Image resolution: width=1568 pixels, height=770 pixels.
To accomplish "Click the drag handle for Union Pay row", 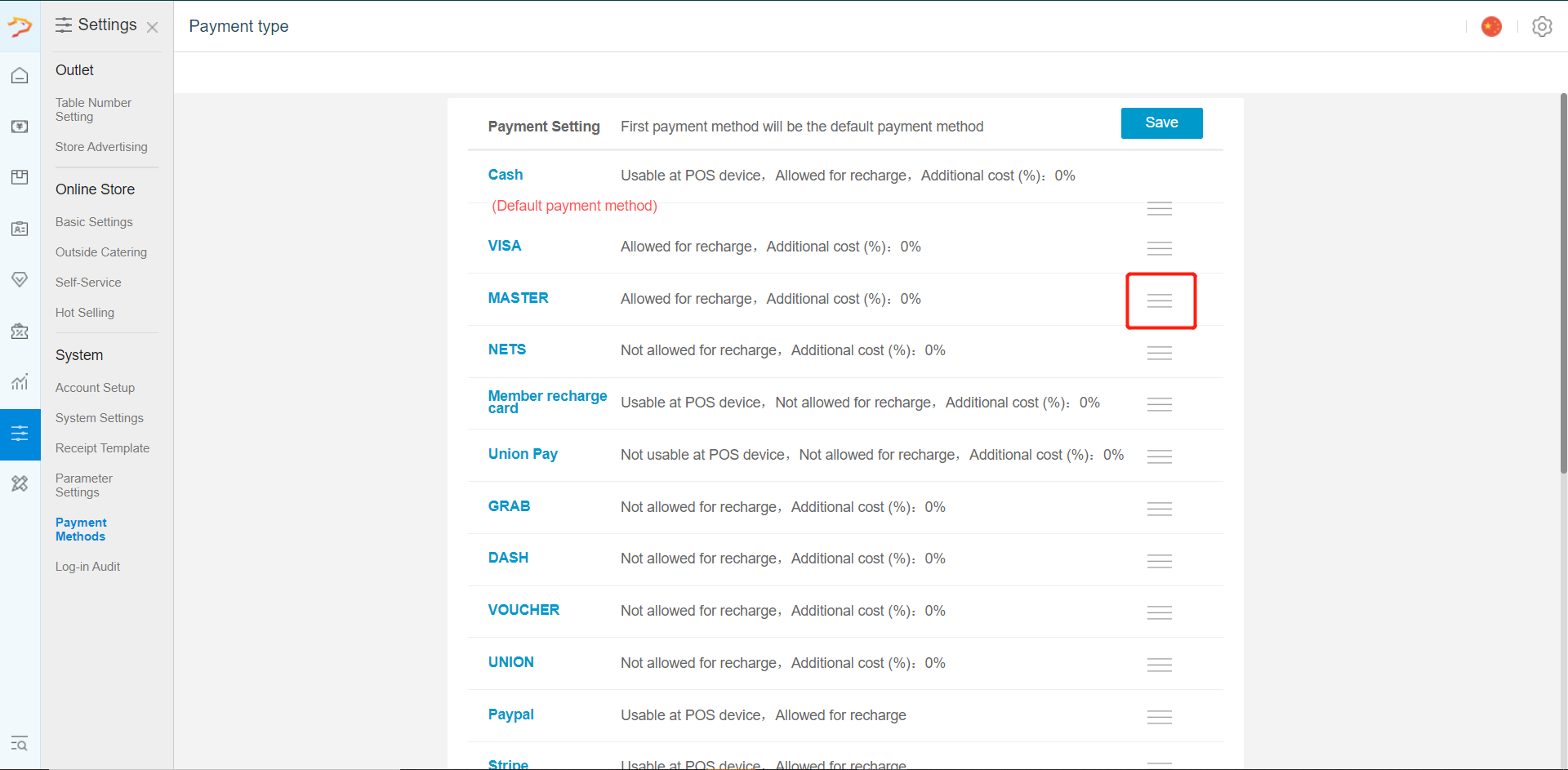I will 1159,456.
